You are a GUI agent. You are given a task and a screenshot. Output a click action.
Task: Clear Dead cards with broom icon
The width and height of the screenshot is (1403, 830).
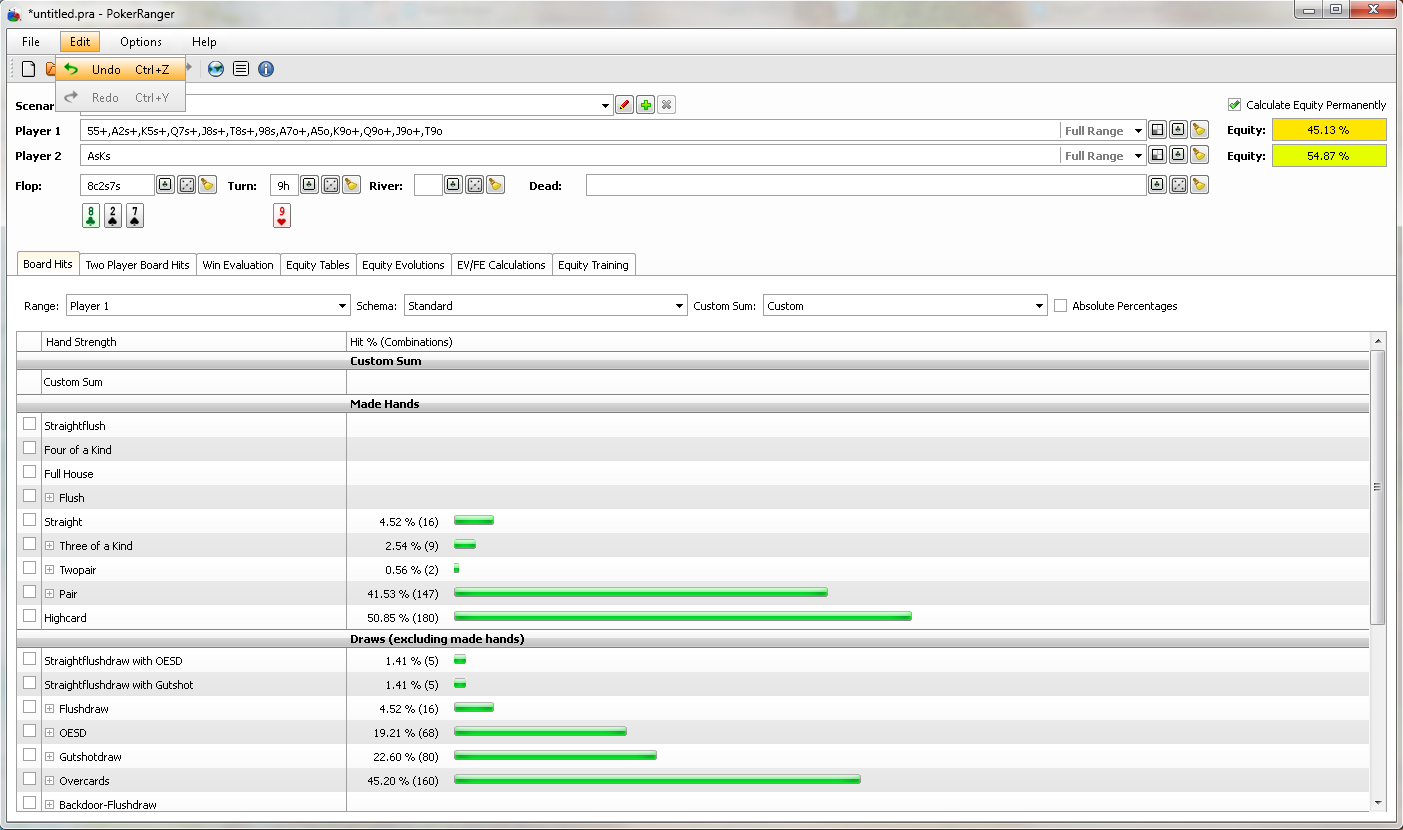[x=1199, y=185]
